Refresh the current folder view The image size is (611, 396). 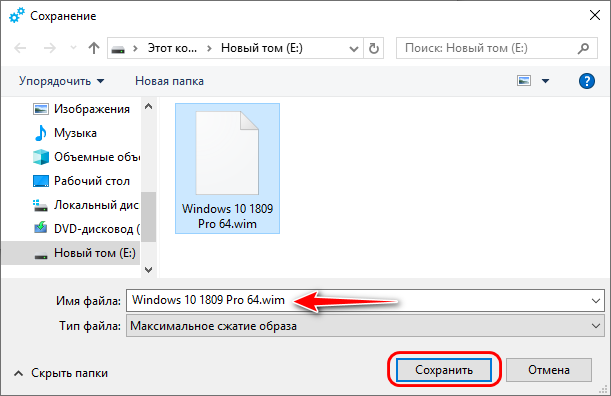point(374,48)
